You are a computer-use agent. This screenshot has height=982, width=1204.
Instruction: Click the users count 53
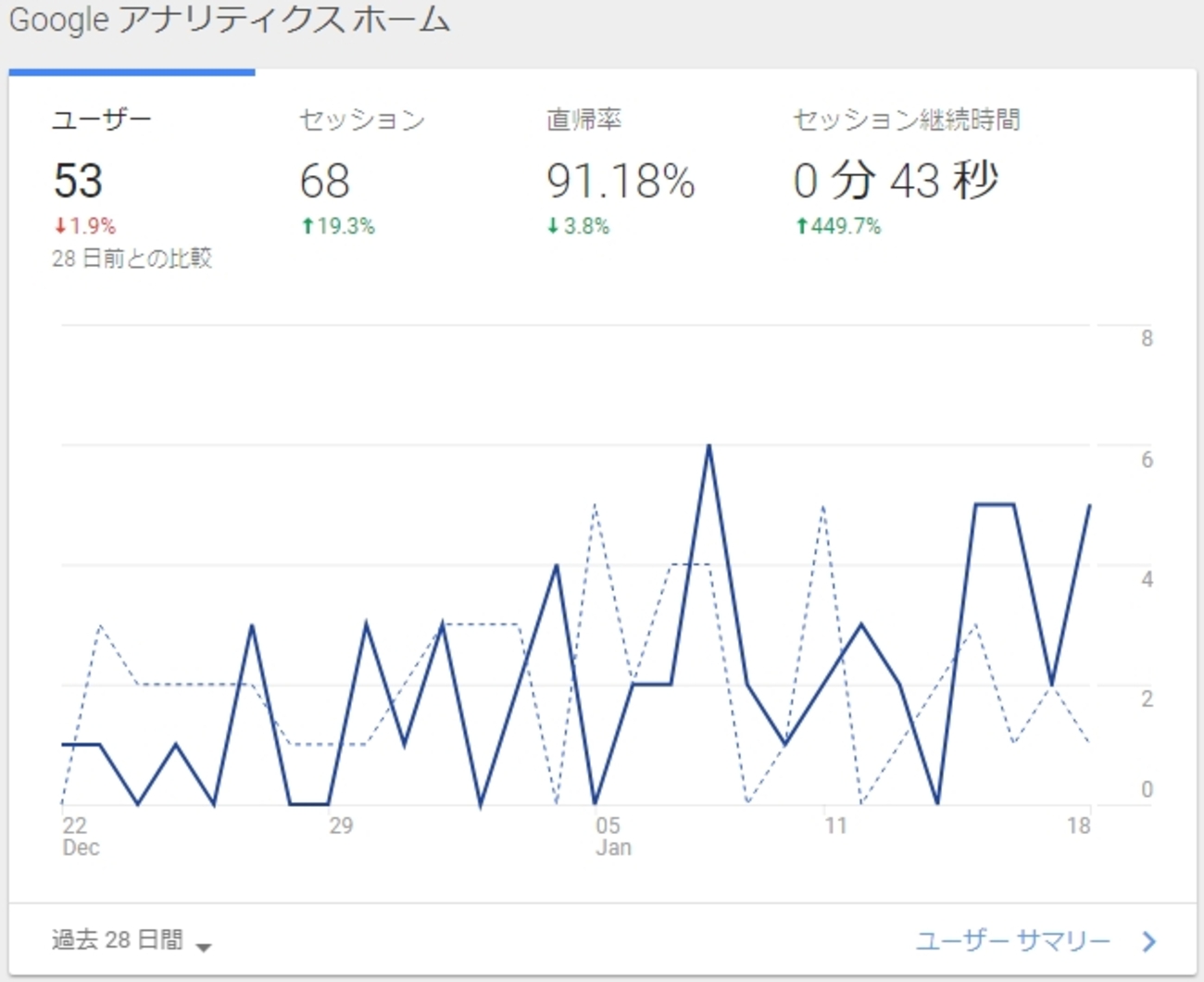point(78,181)
